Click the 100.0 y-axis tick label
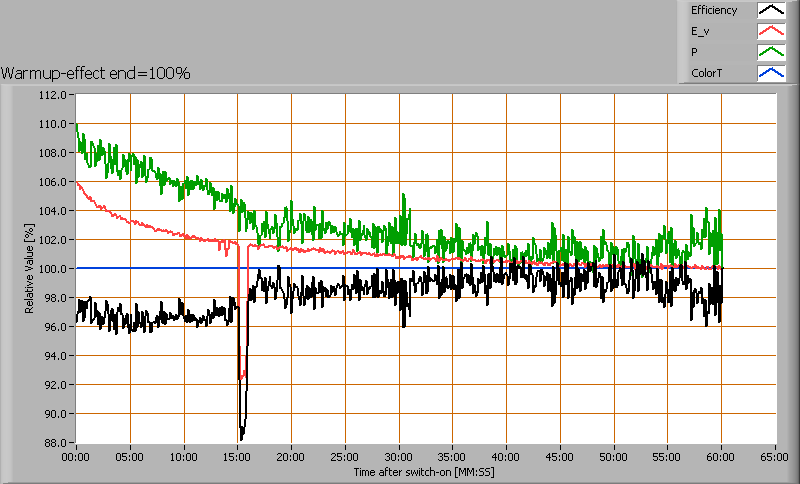Viewport: 800px width, 484px height. coord(55,269)
